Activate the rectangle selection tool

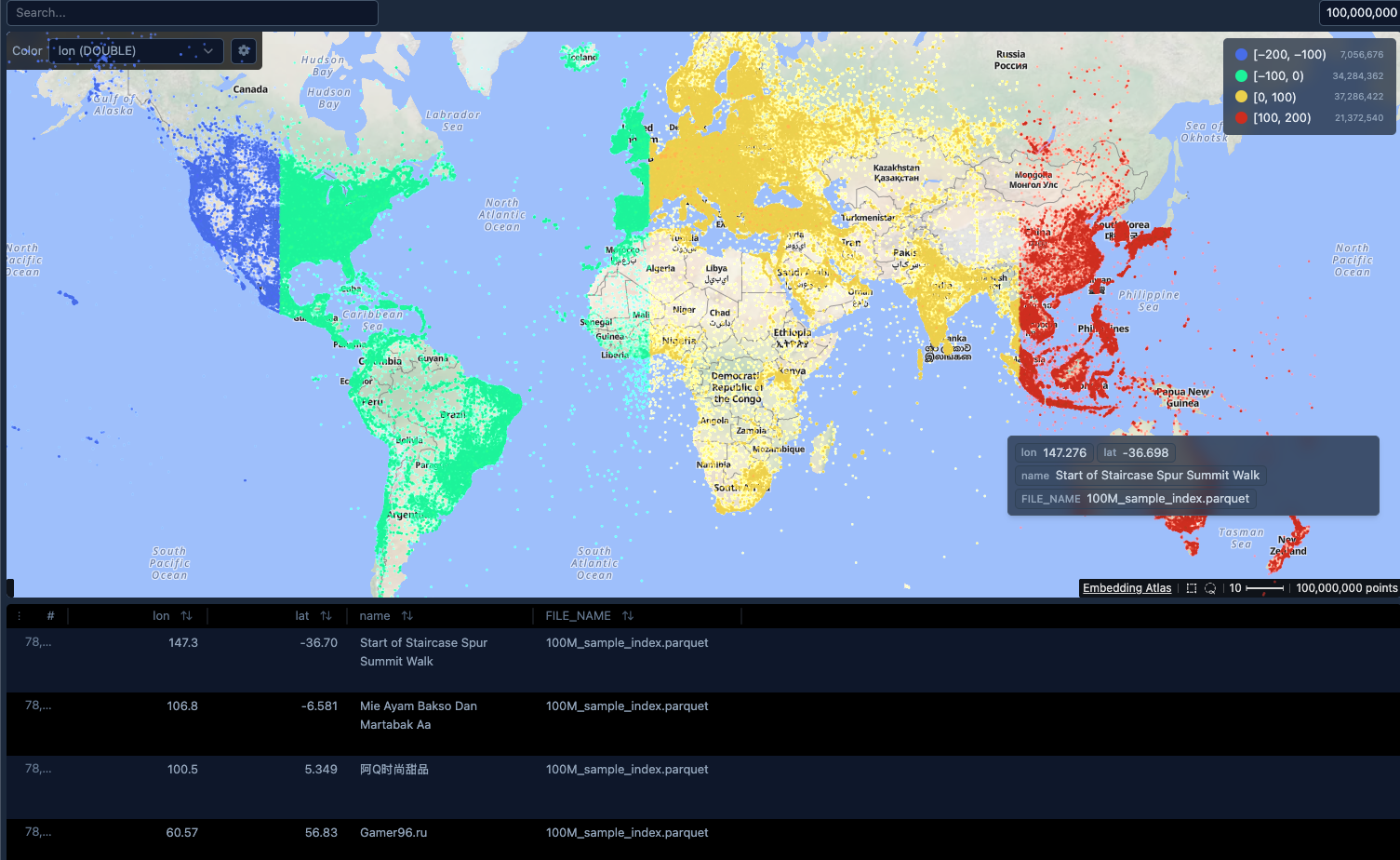[x=1191, y=588]
